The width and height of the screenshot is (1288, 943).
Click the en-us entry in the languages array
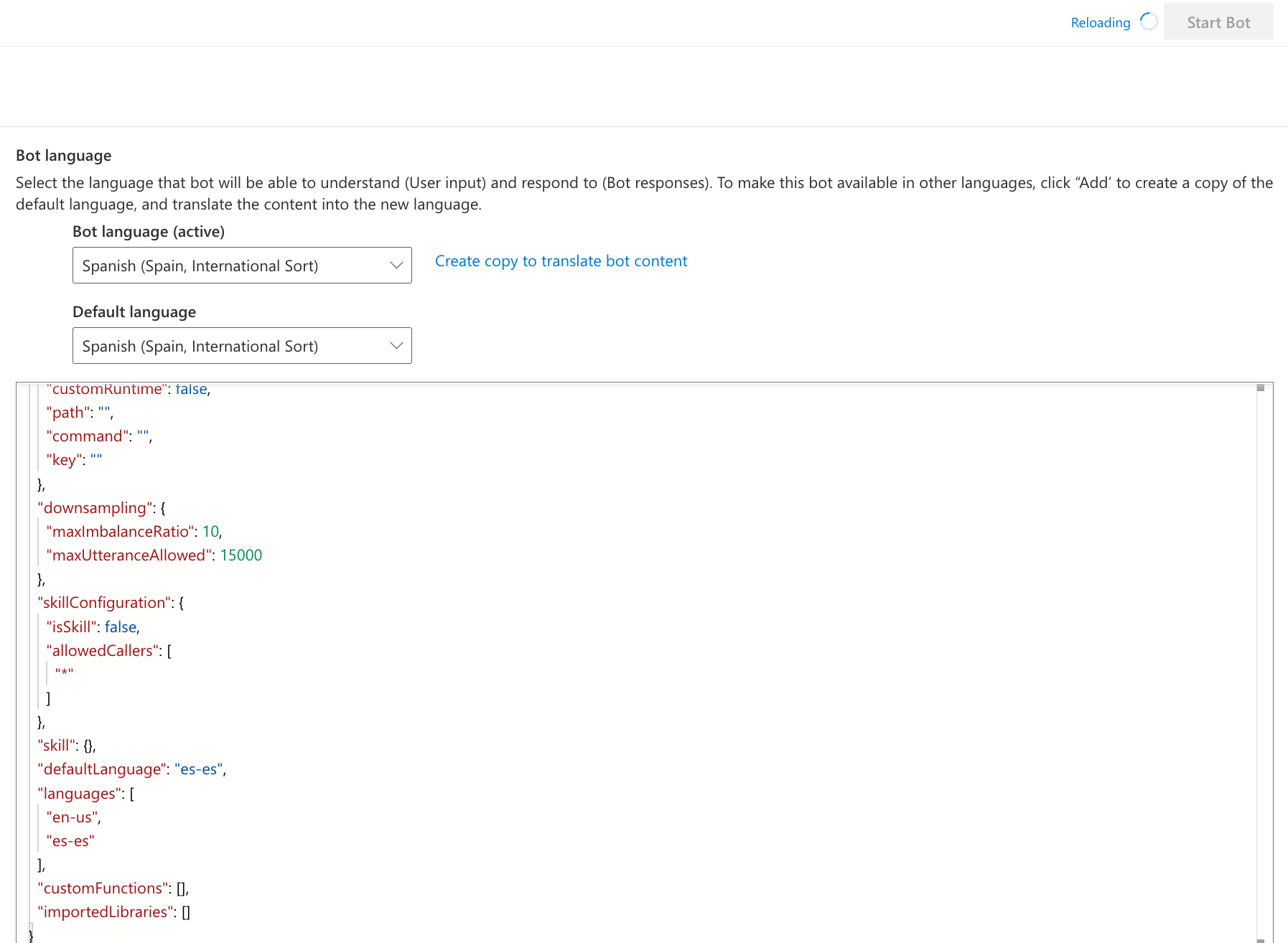point(72,817)
